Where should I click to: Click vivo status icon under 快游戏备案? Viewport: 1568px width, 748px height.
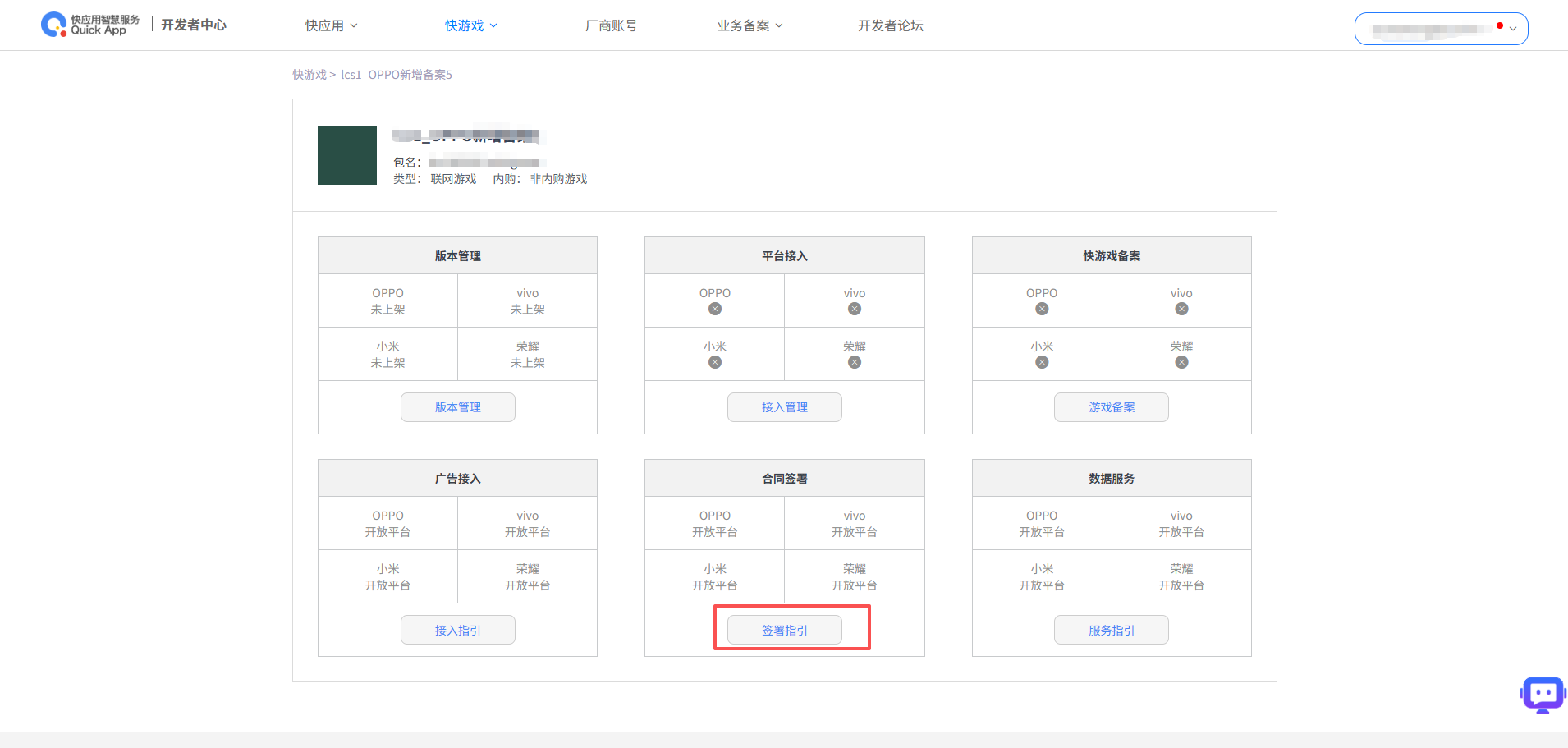coord(1181,309)
